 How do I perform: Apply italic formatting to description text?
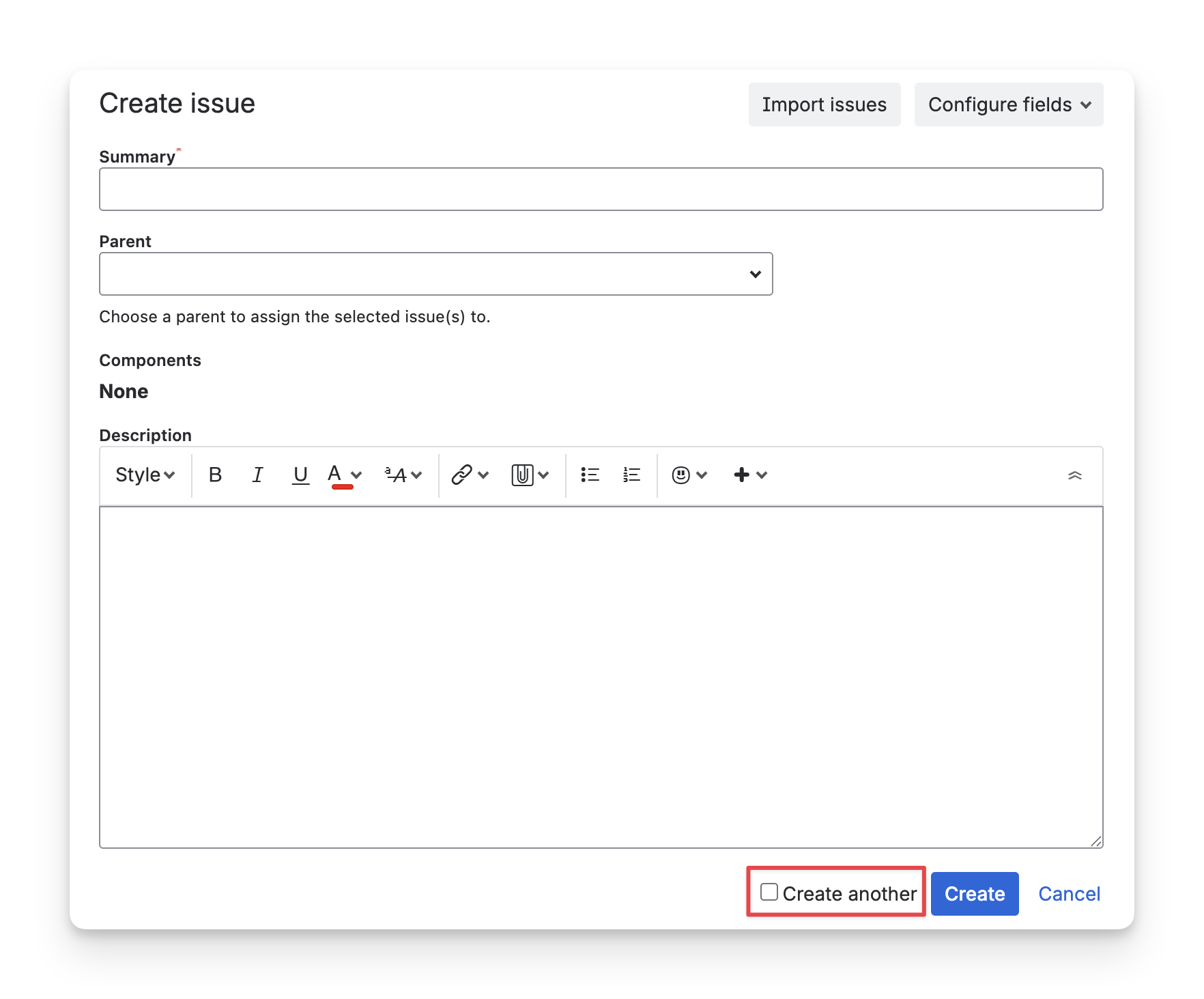coord(257,475)
